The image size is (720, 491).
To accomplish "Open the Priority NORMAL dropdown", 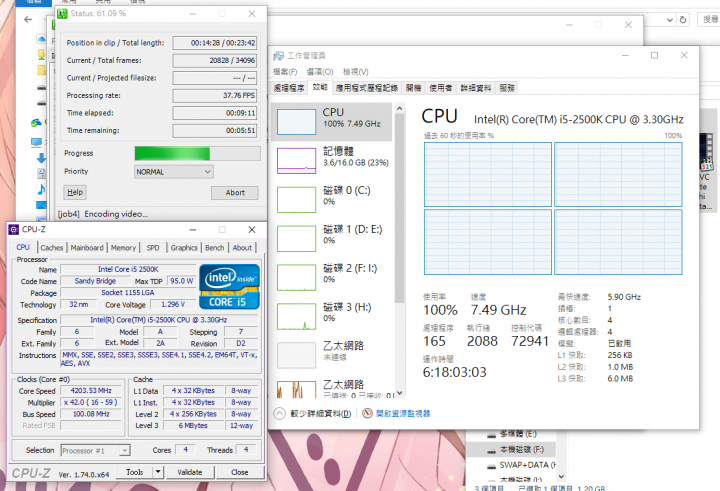I will tap(174, 172).
